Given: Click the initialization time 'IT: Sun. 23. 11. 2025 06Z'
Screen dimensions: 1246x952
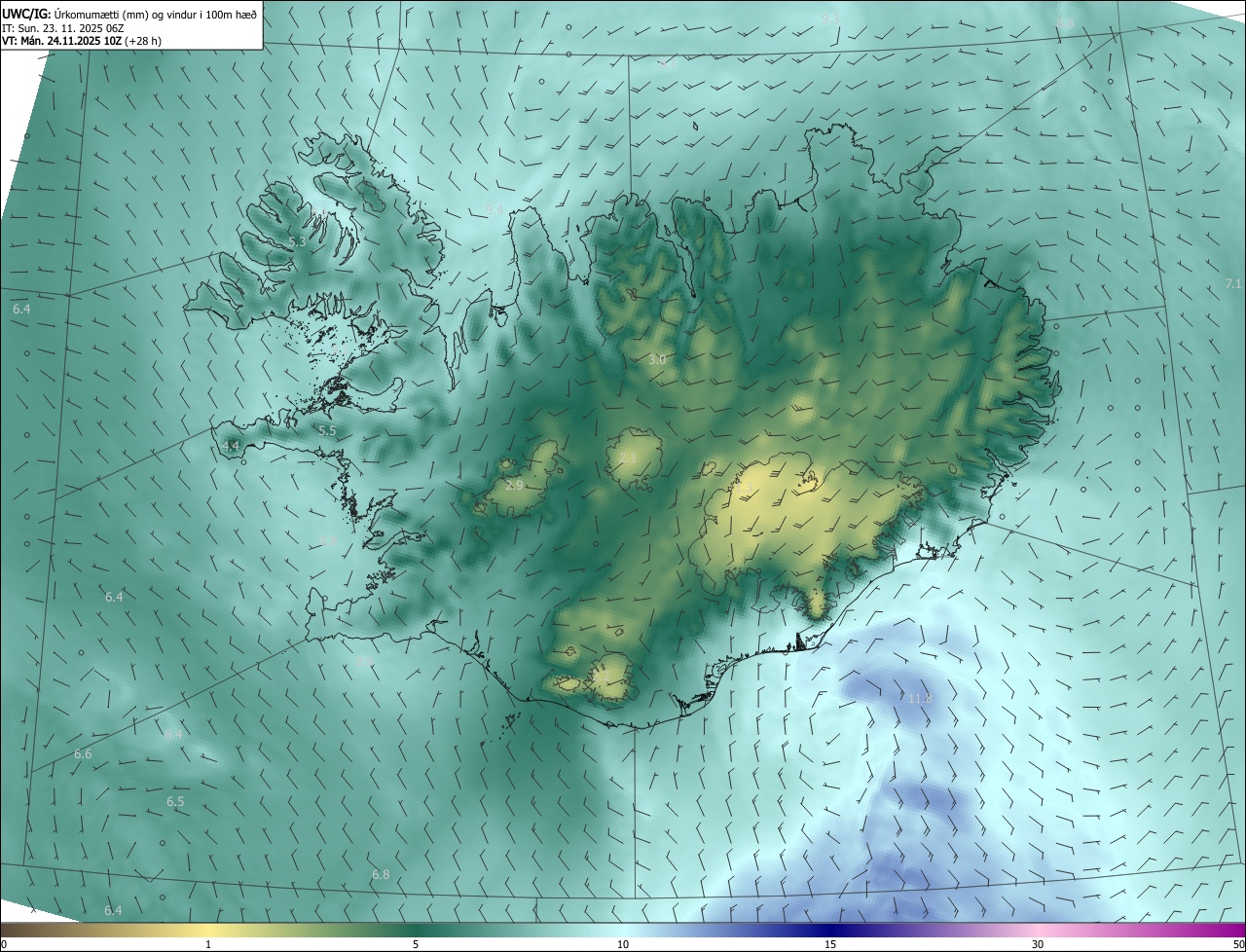Looking at the screenshot, I should coord(63,28).
